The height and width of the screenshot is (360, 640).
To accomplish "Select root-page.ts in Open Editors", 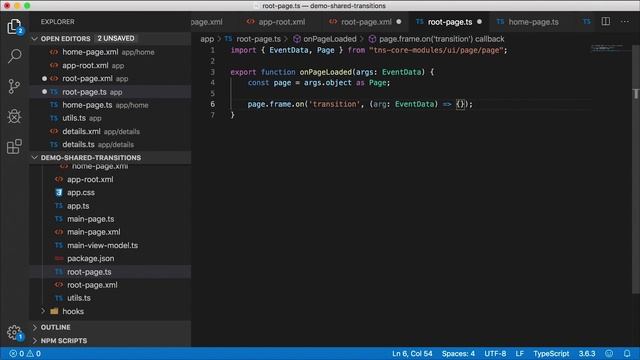I will pos(110,92).
